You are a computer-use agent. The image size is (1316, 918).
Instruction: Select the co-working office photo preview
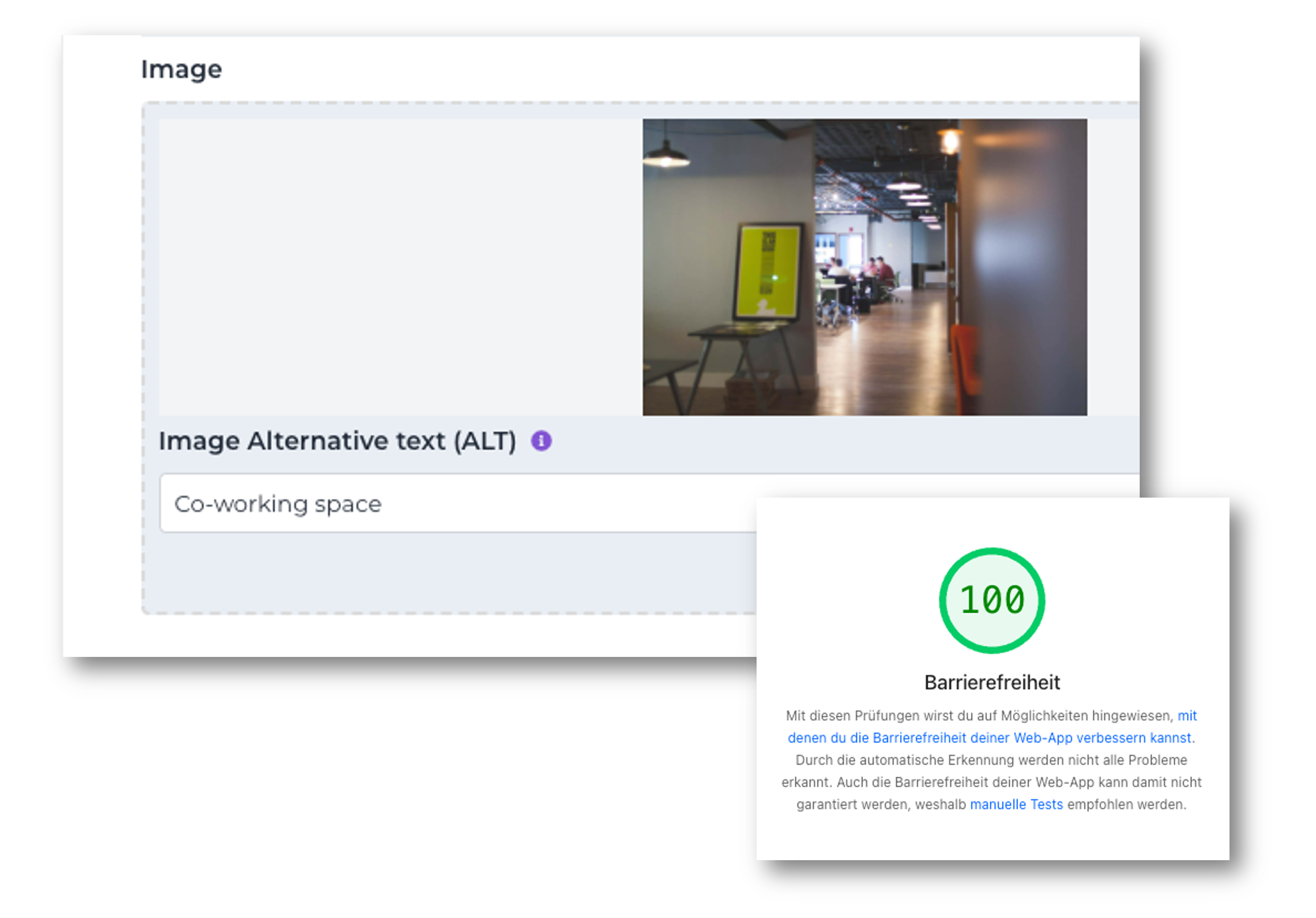tap(864, 267)
